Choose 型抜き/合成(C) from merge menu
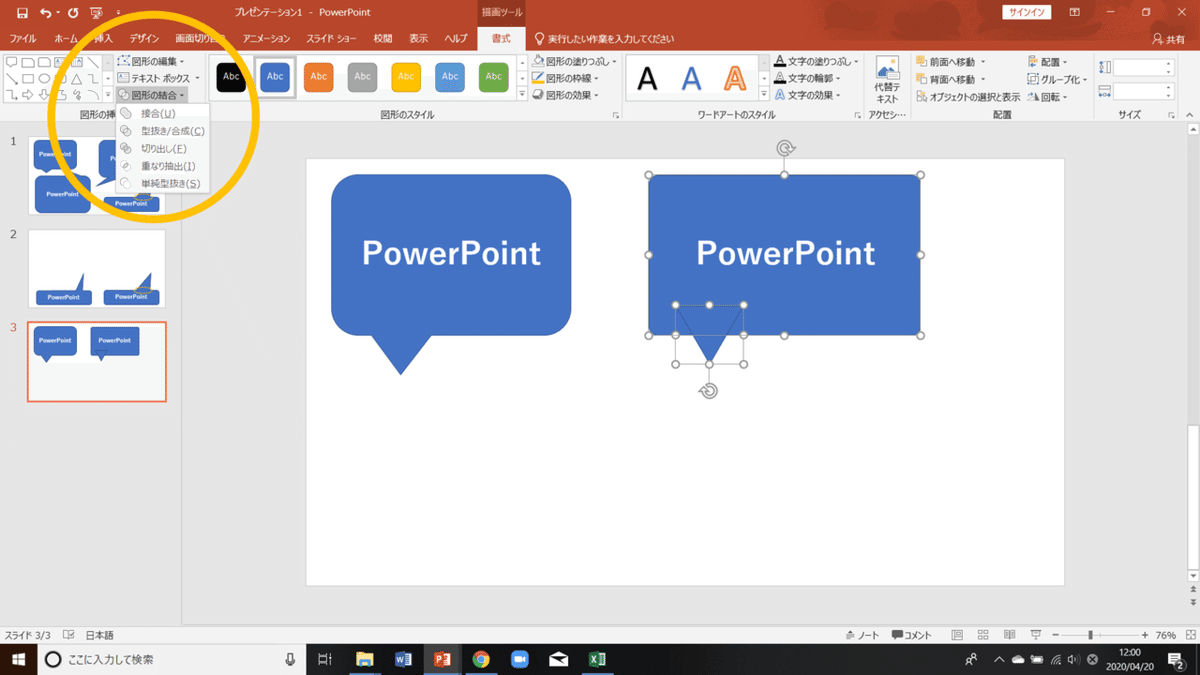Screen dimensions: 1200x675 coord(162,131)
